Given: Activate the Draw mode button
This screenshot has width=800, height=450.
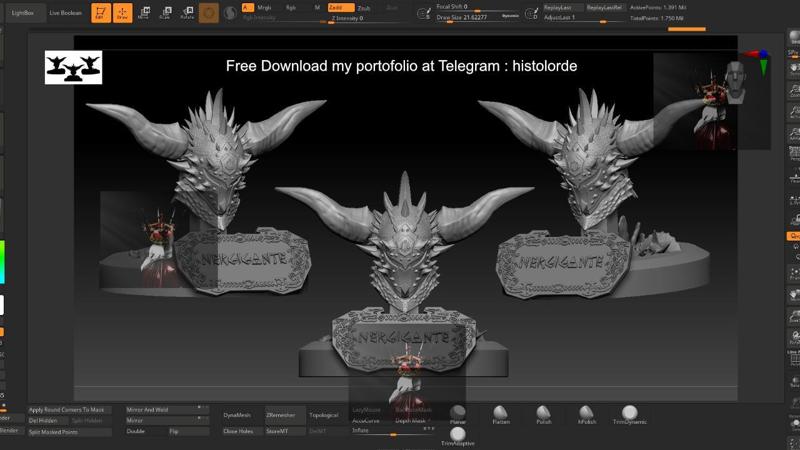Looking at the screenshot, I should (x=122, y=13).
